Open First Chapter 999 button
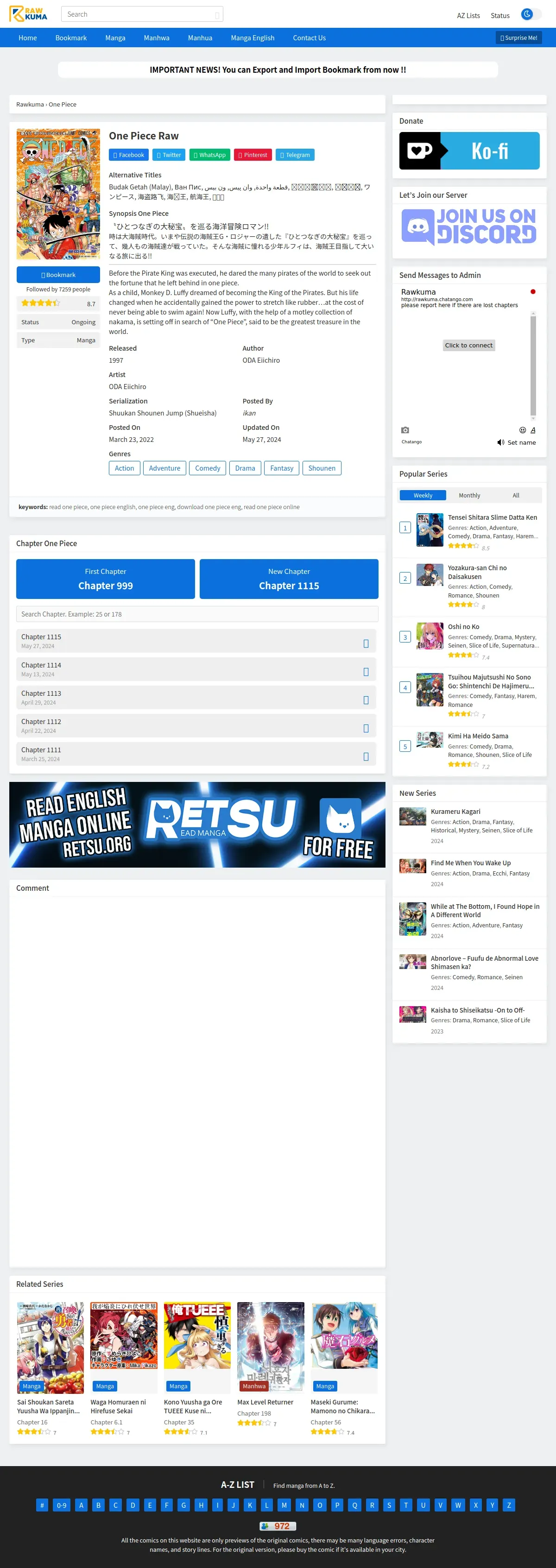The height and width of the screenshot is (1568, 556). [x=105, y=579]
